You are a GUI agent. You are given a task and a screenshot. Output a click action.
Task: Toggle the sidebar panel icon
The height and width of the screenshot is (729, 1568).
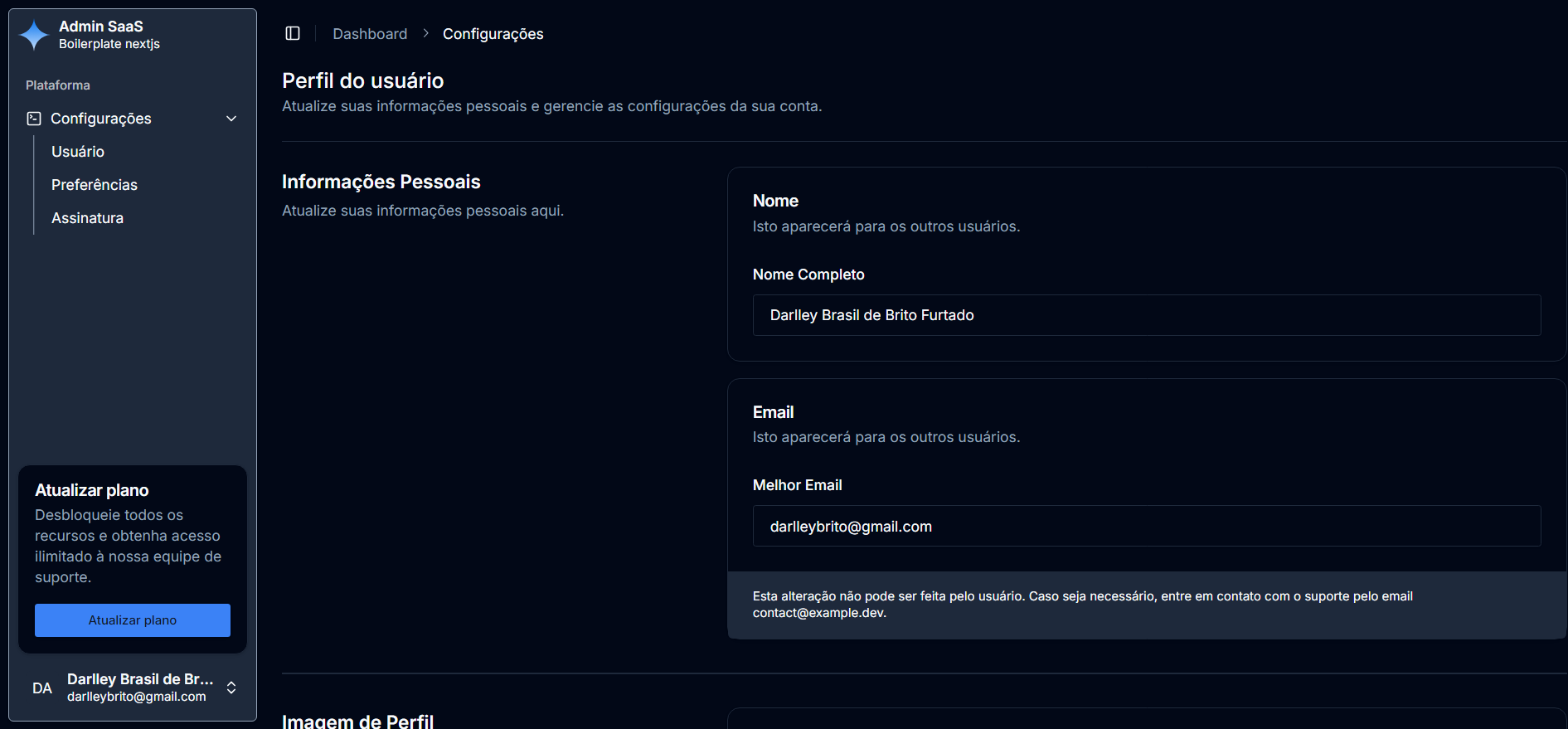(x=293, y=33)
